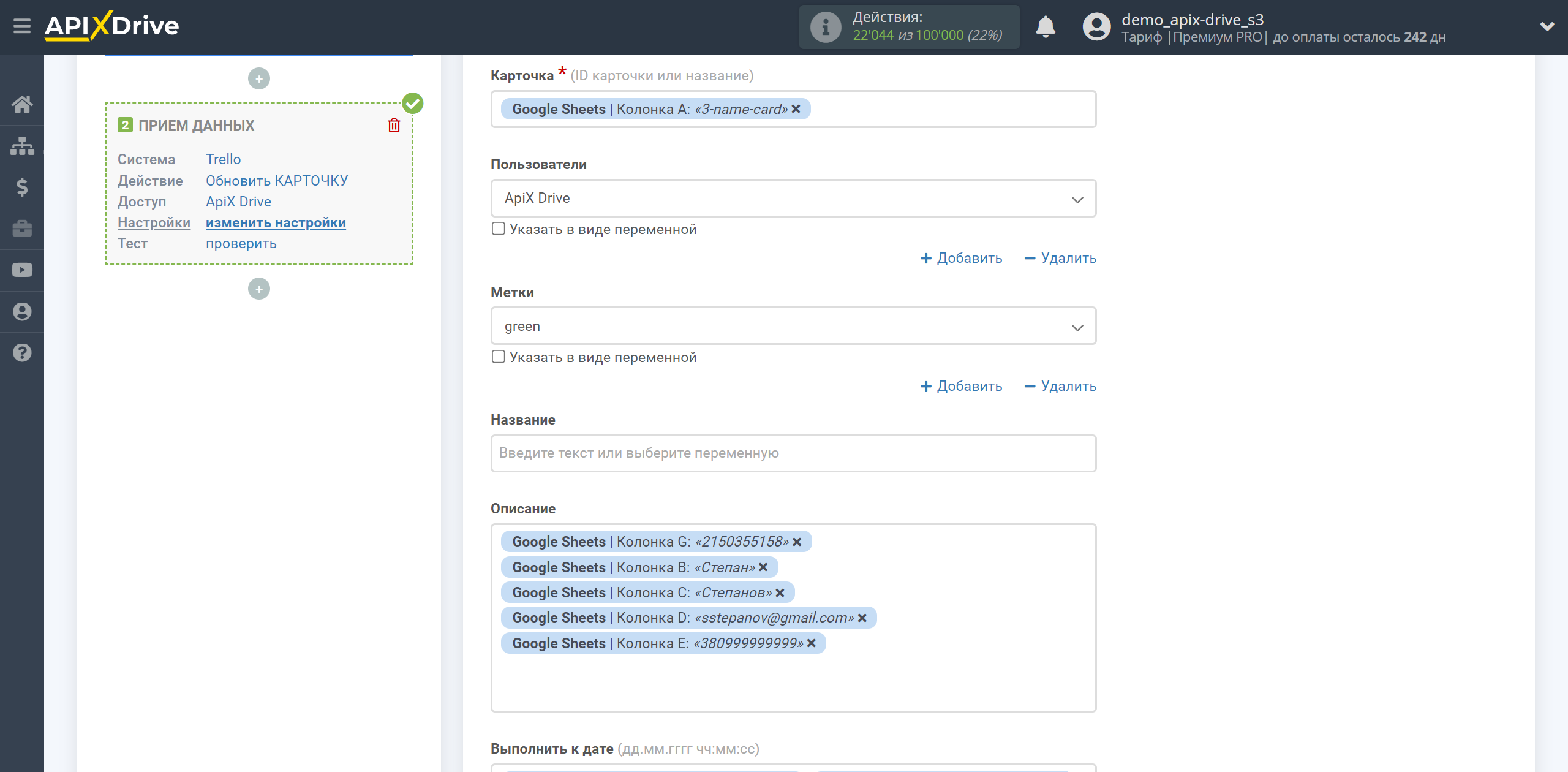
Task: Remove Колонка C «Степанов» tag
Action: (x=780, y=592)
